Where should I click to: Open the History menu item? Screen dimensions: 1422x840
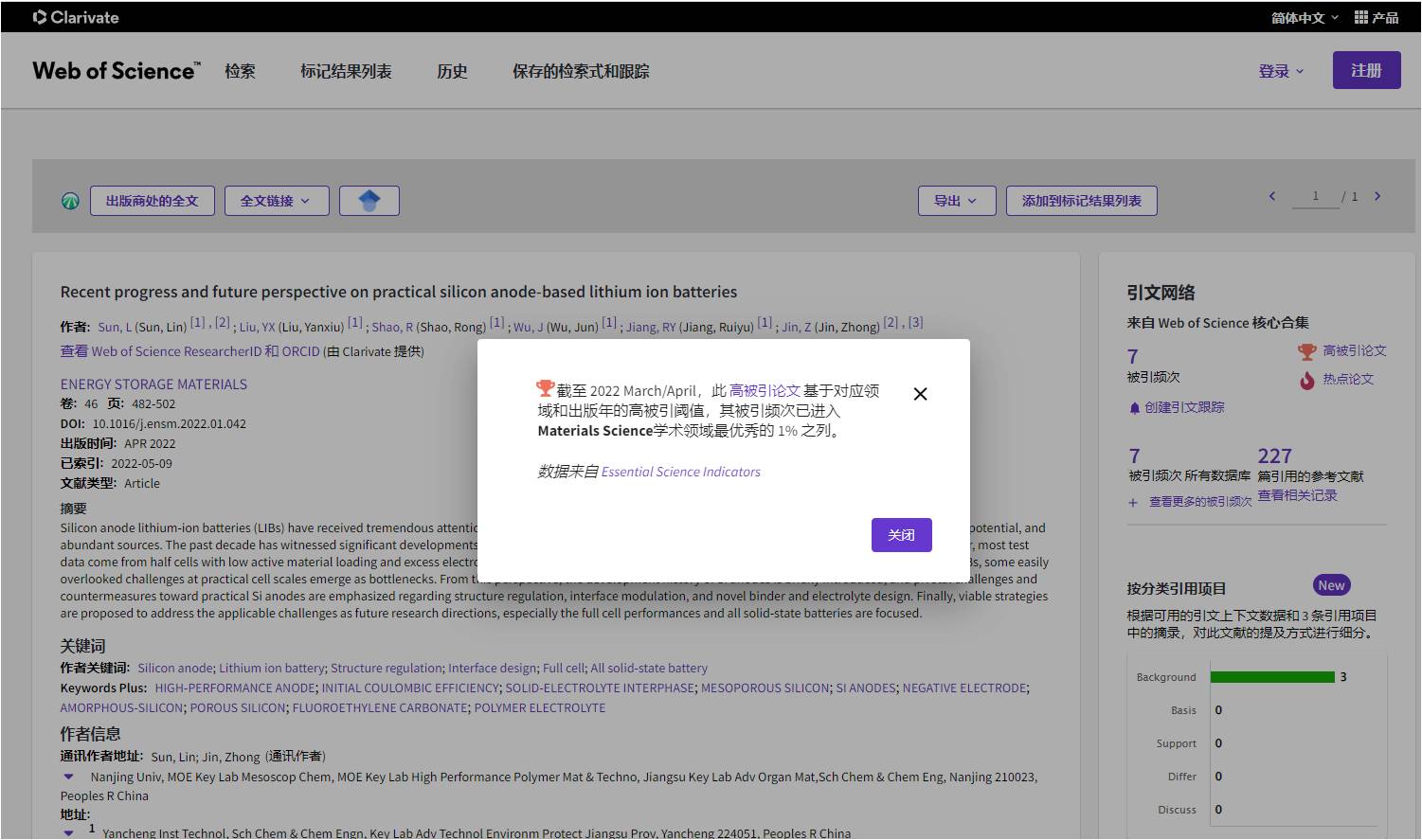(452, 71)
